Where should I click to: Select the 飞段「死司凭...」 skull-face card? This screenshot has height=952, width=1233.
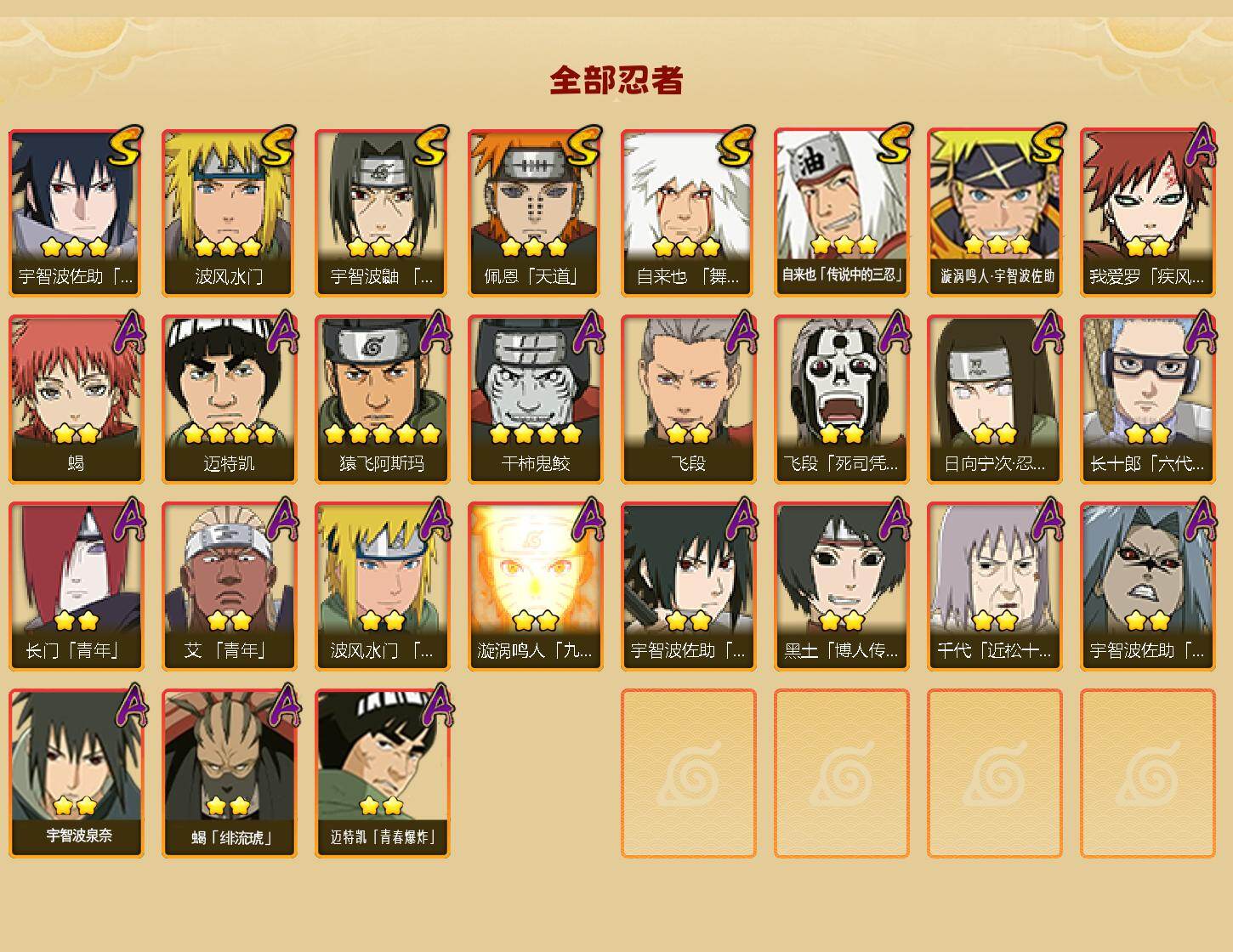tap(841, 399)
